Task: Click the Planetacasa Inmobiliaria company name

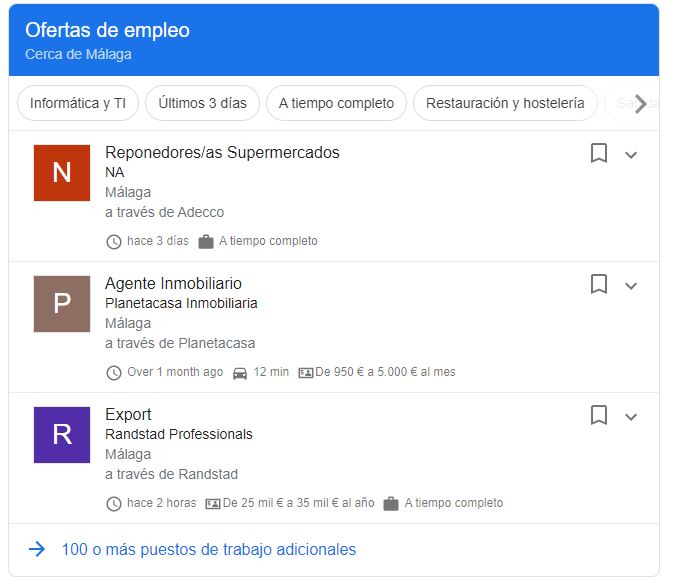Action: 181,303
